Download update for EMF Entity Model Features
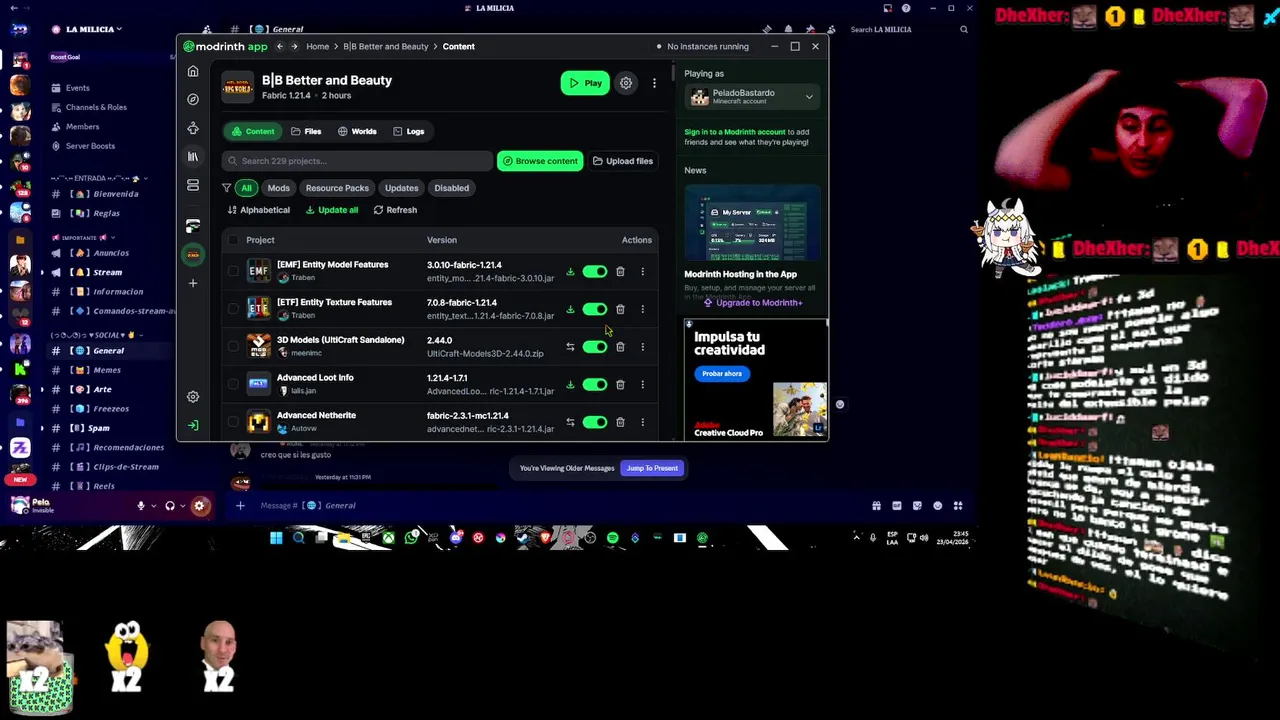This screenshot has height=720, width=1280. [x=570, y=272]
